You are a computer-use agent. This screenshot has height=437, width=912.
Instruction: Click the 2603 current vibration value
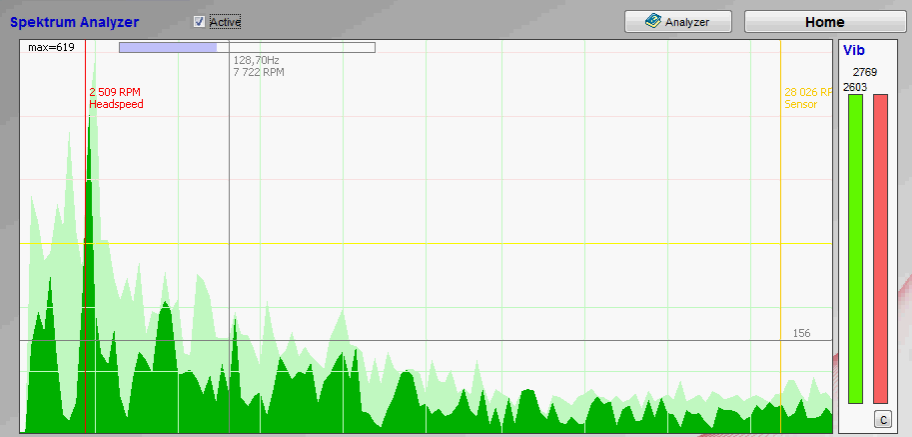coord(855,87)
